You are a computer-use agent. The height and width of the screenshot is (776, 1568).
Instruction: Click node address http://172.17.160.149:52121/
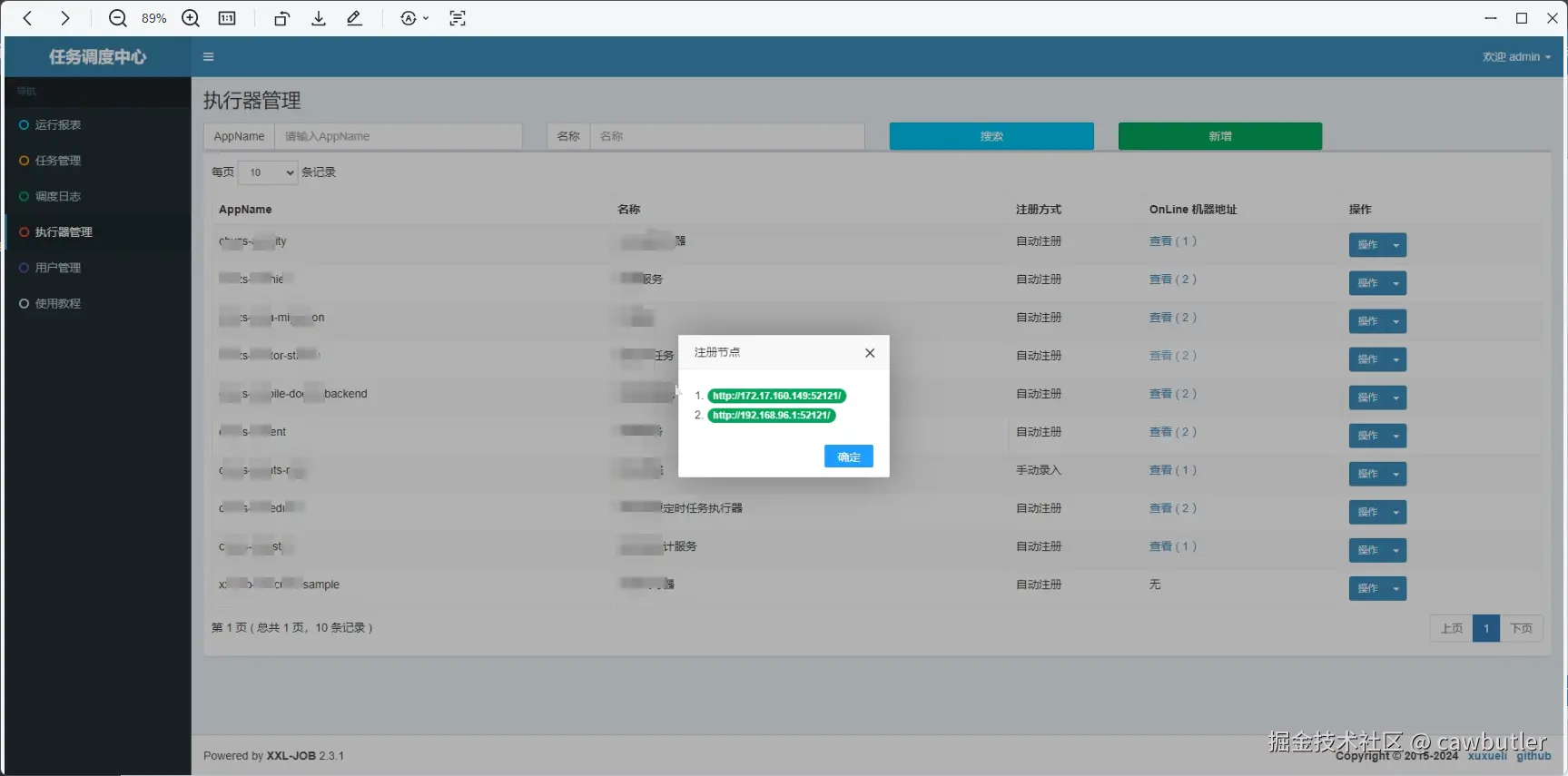tap(777, 396)
